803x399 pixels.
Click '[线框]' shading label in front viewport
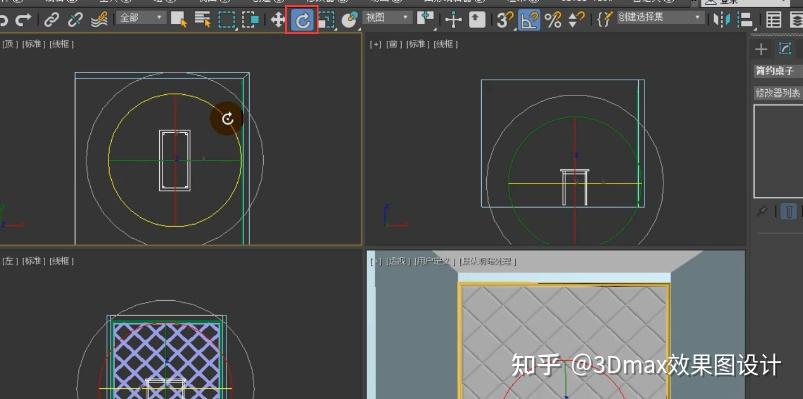[446, 45]
